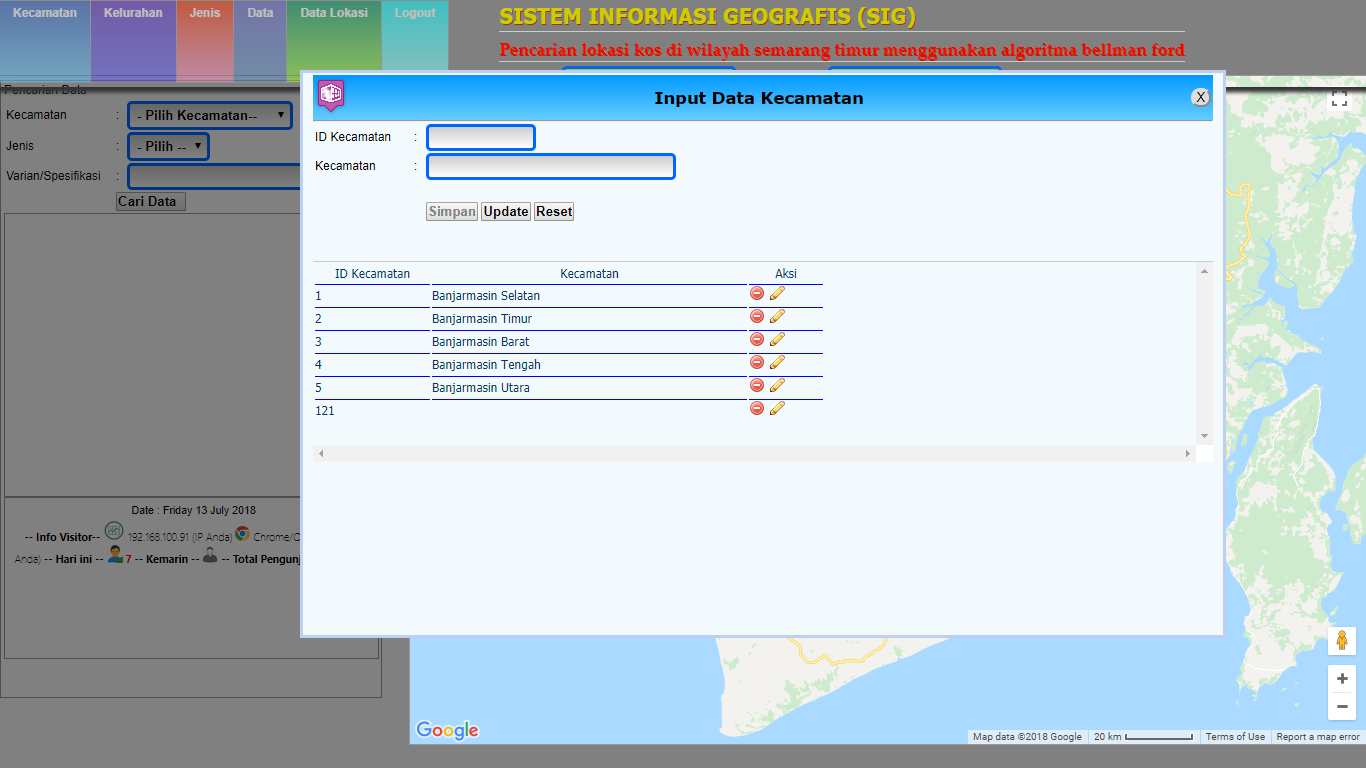Toggle fullscreen map view
Viewport: 1366px width, 768px height.
tap(1339, 99)
